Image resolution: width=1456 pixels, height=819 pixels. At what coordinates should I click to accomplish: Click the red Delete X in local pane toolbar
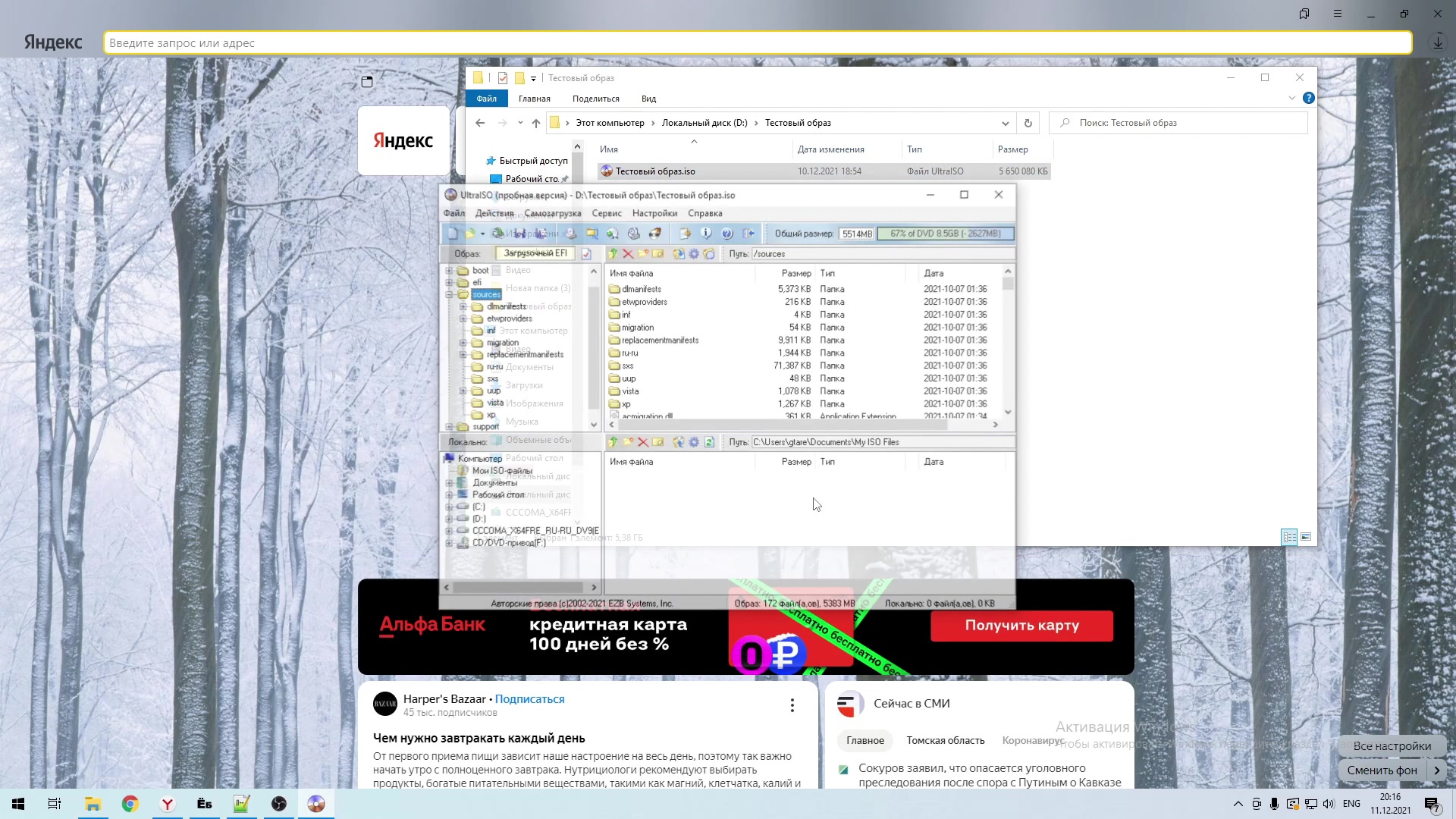[643, 442]
